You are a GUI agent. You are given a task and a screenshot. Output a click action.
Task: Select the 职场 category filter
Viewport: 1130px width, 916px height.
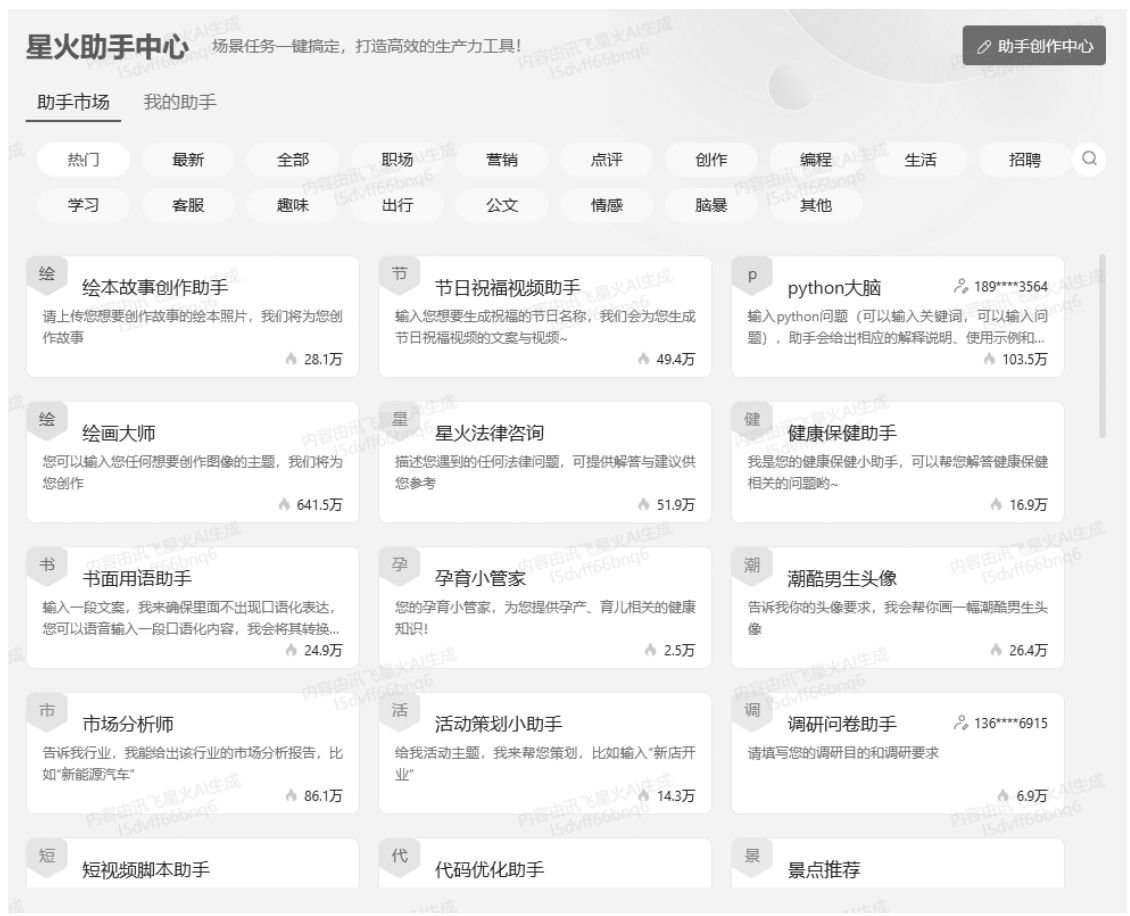coord(397,159)
